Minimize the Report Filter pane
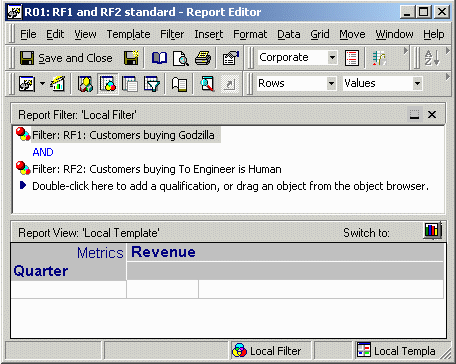 coord(414,114)
